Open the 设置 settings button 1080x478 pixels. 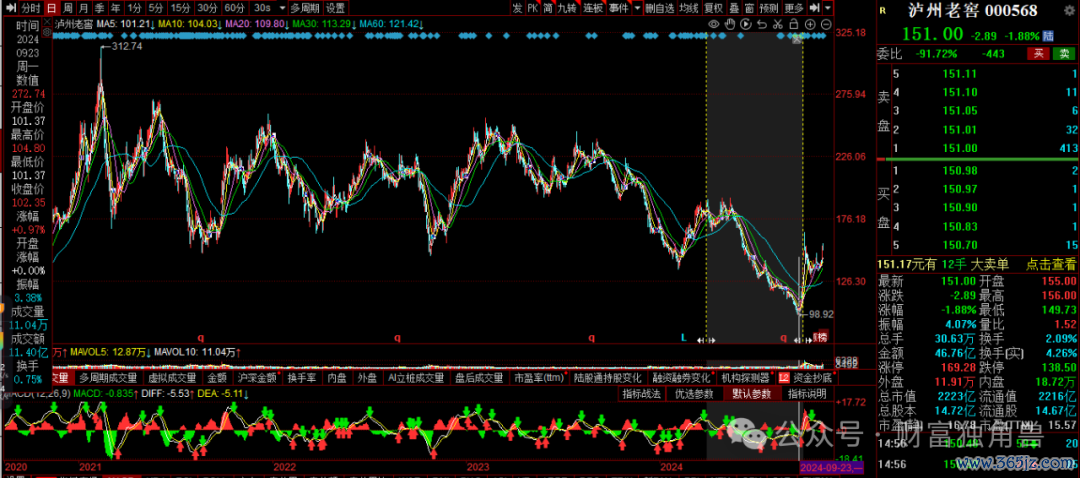335,8
